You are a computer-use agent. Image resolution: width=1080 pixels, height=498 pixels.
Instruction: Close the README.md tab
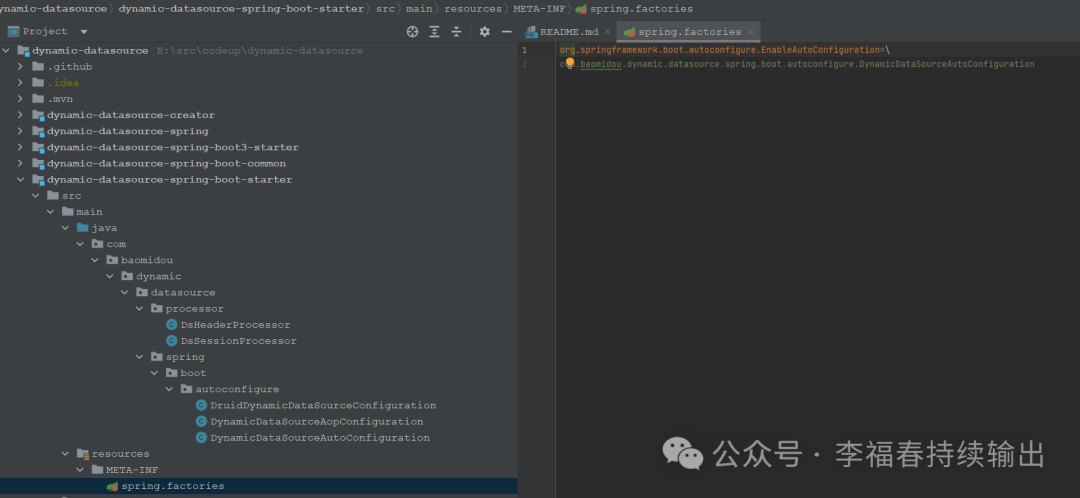tap(608, 32)
